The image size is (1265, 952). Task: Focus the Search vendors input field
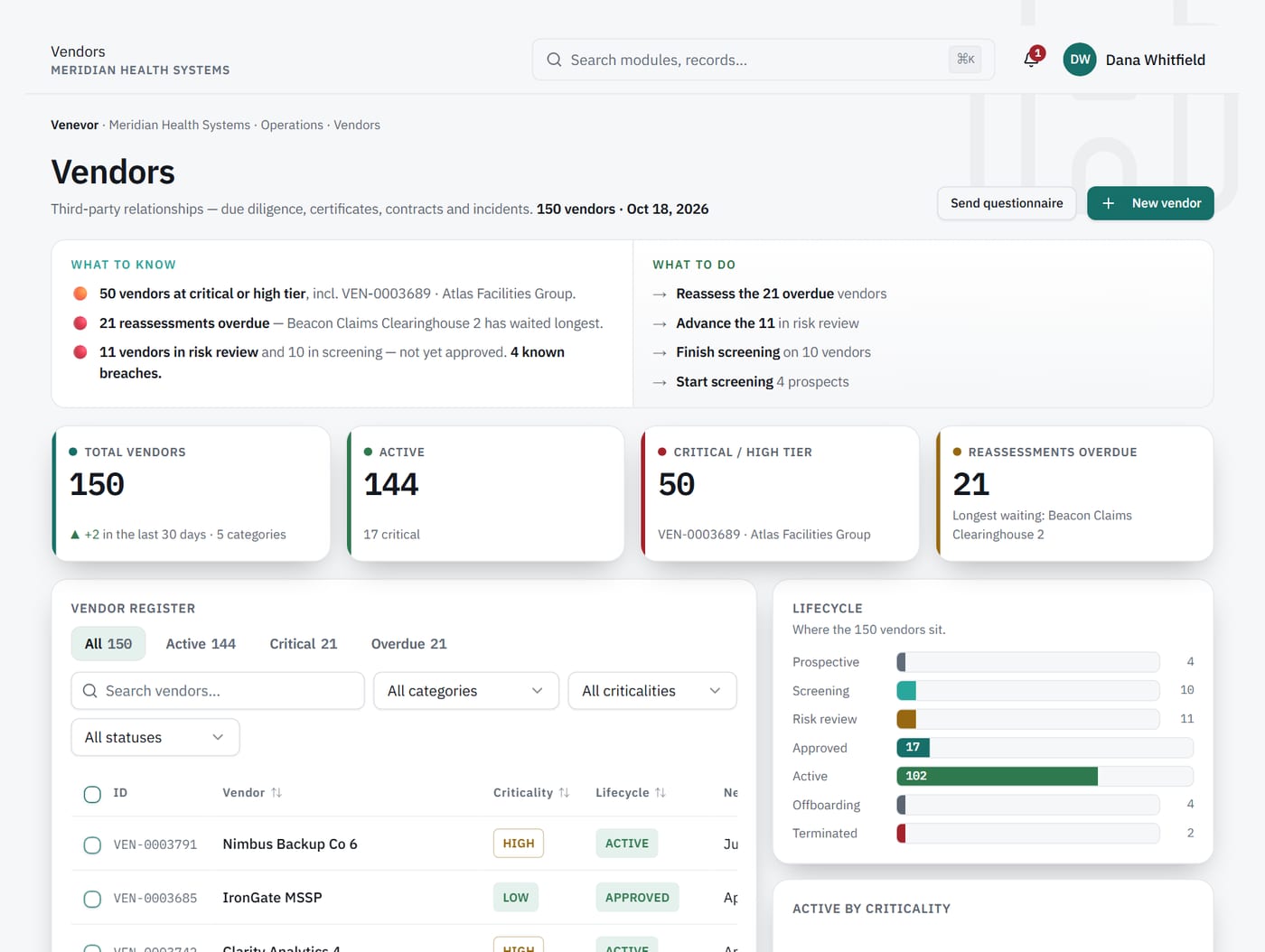click(218, 691)
